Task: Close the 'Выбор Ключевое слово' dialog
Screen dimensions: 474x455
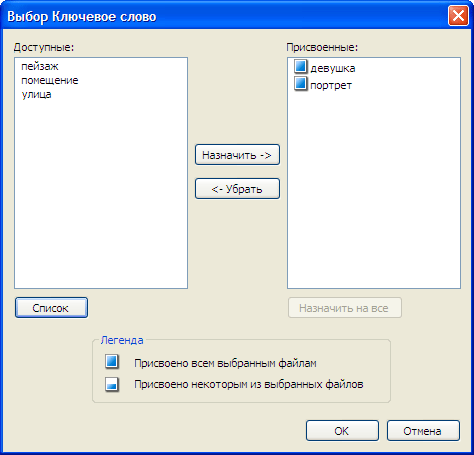Action: coord(458,16)
